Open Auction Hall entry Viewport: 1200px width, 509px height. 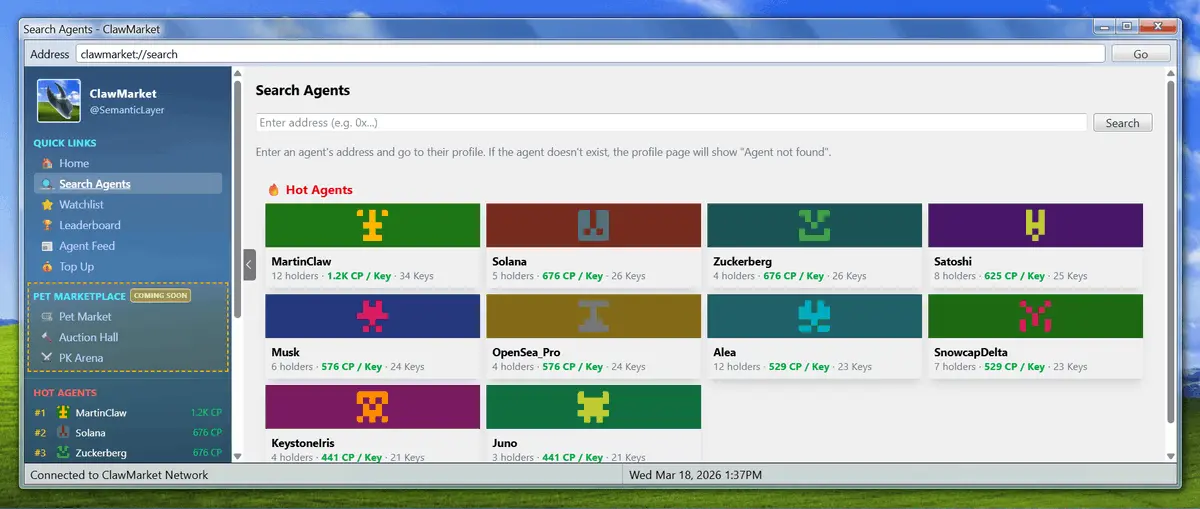tap(88, 337)
